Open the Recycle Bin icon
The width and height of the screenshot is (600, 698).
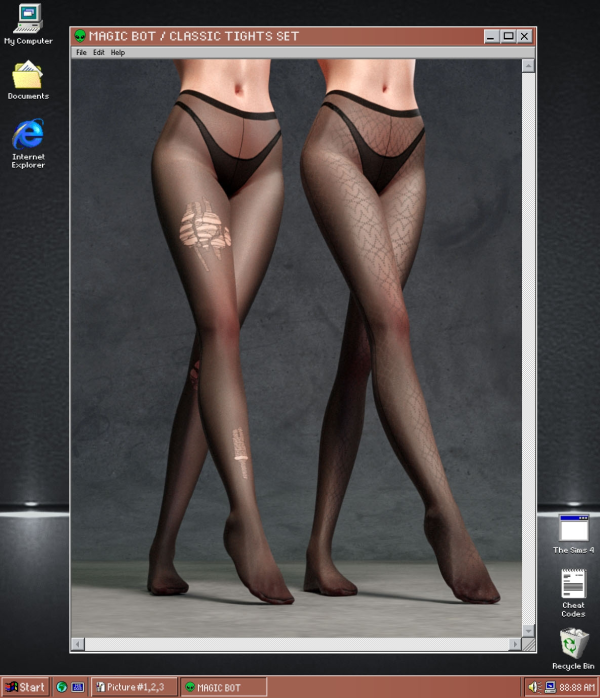point(573,649)
